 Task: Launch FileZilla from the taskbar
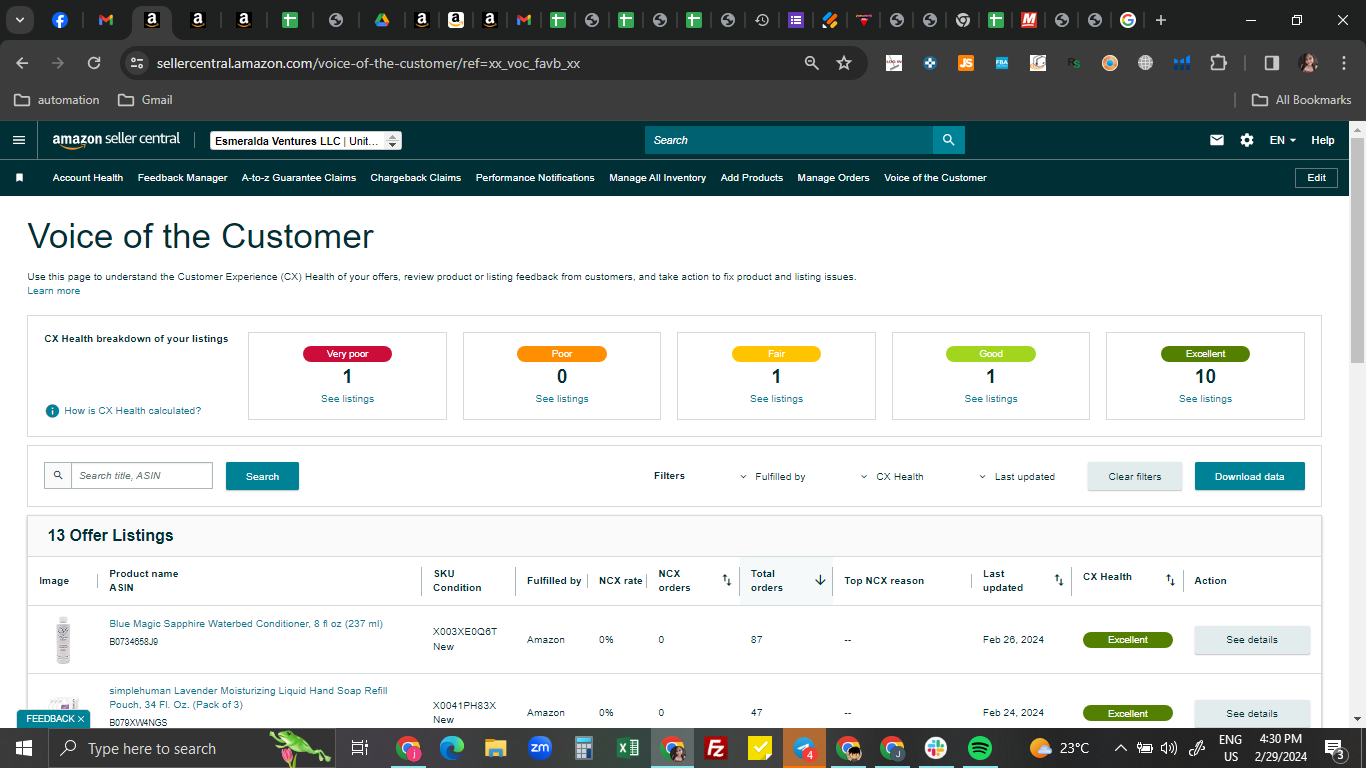716,748
